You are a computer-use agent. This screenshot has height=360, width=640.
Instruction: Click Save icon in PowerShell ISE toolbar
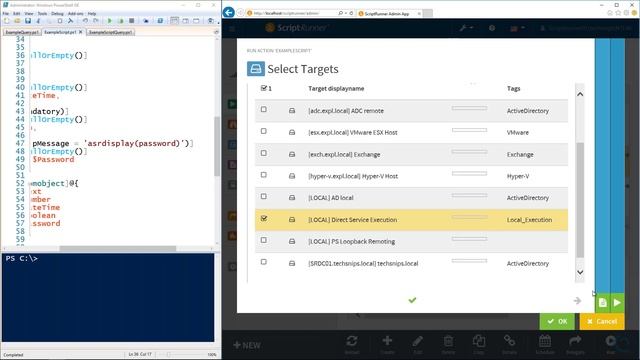pos(28,21)
